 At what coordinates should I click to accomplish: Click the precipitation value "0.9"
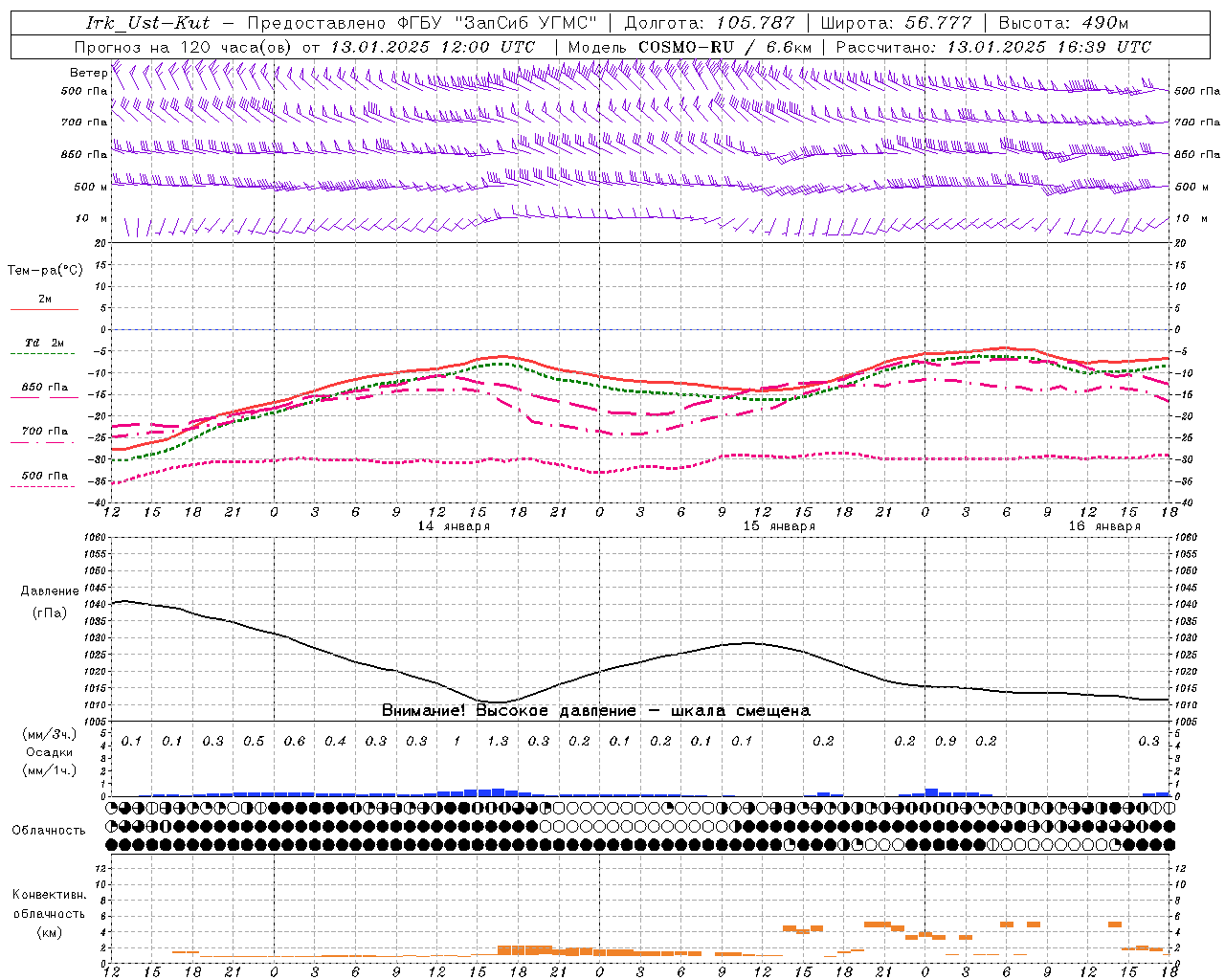tap(946, 741)
